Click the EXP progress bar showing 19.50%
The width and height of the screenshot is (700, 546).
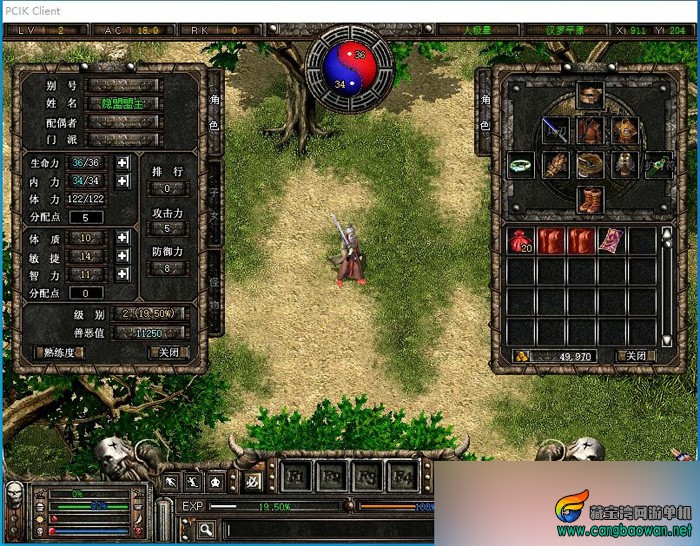point(275,507)
